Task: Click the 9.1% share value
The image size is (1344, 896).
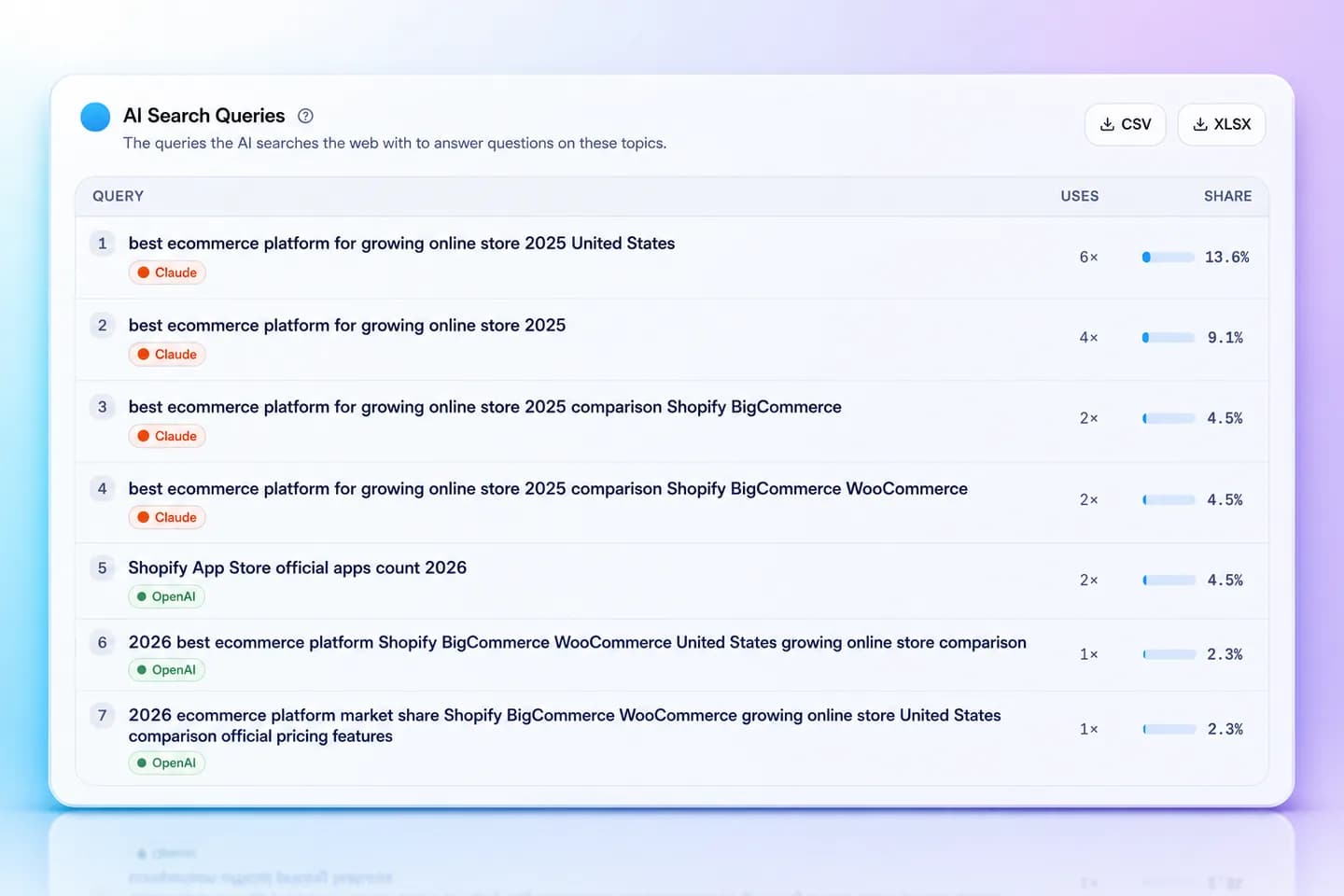Action: pyautogui.click(x=1225, y=338)
